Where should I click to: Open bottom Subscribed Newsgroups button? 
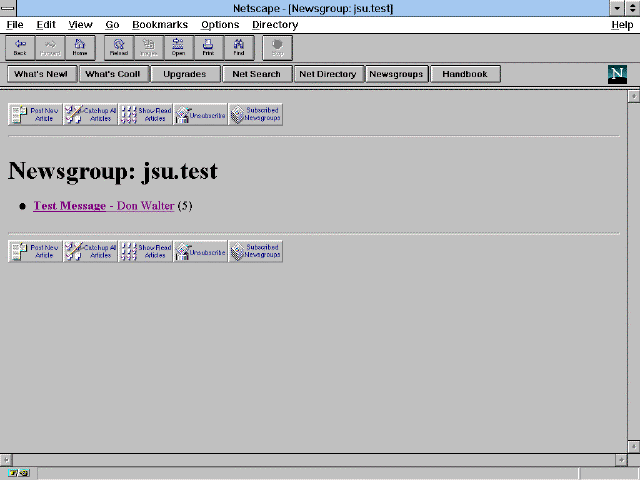tap(256, 251)
